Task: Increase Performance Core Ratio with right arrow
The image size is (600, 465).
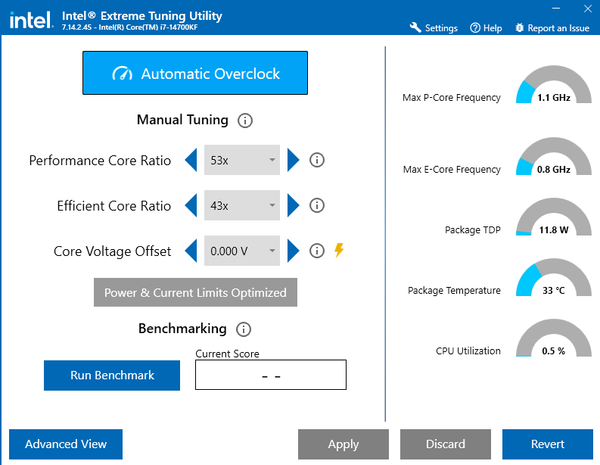Action: (x=293, y=160)
